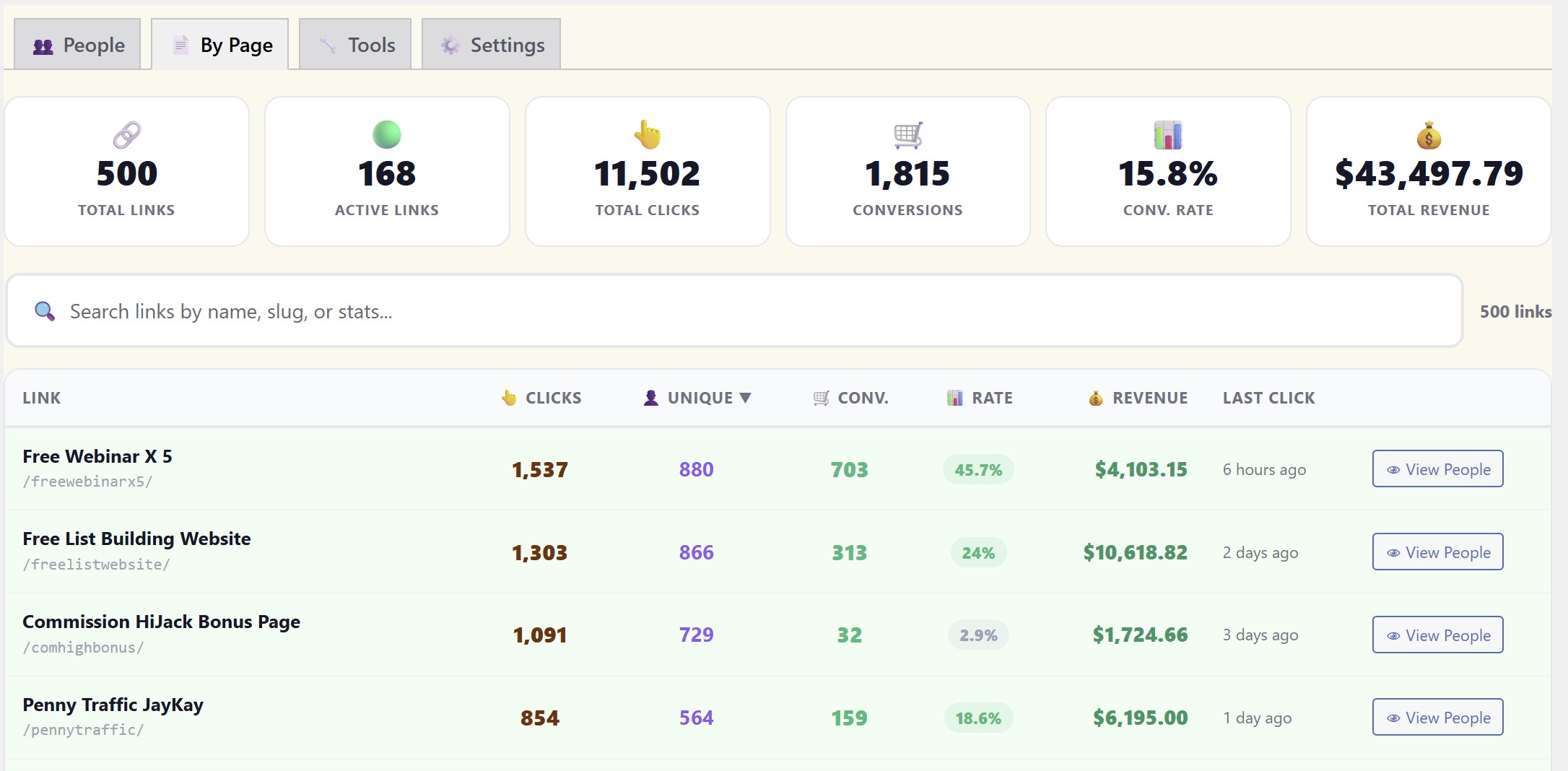Click the $10,618.82 revenue value
Screen dimensions: 1568x771
coord(1135,553)
